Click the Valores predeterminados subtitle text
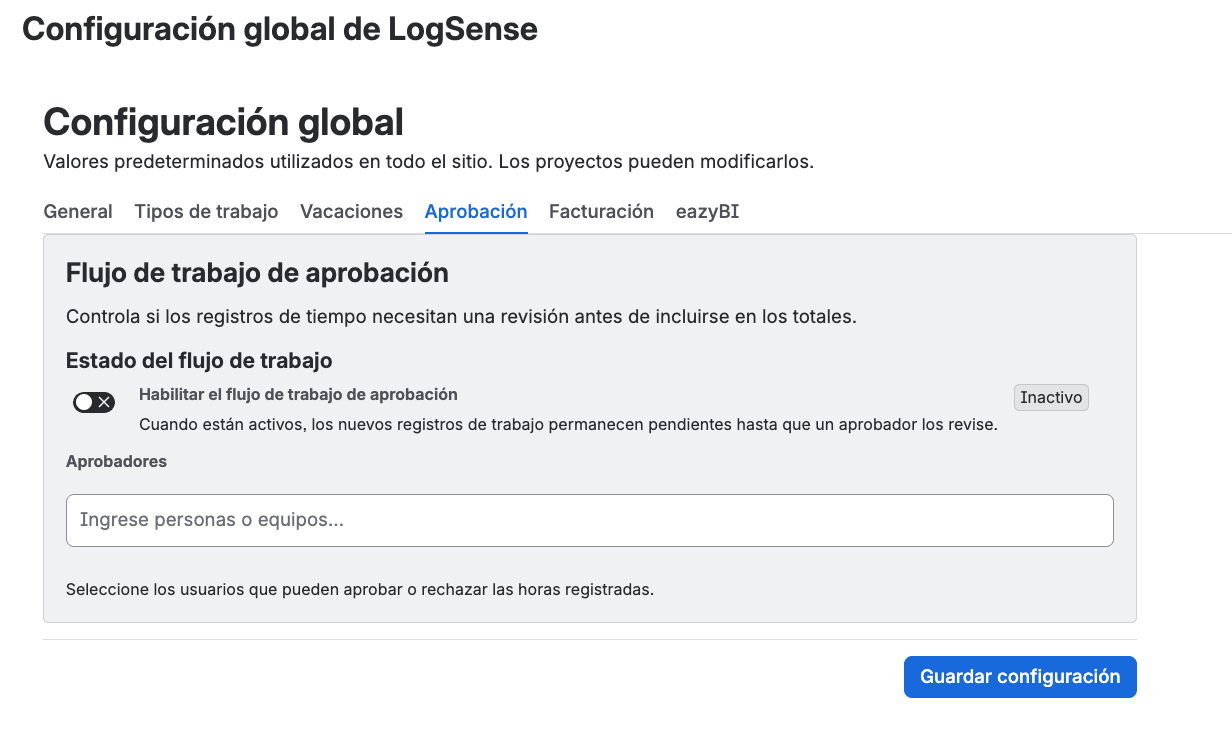This screenshot has width=1232, height=750. pos(429,161)
